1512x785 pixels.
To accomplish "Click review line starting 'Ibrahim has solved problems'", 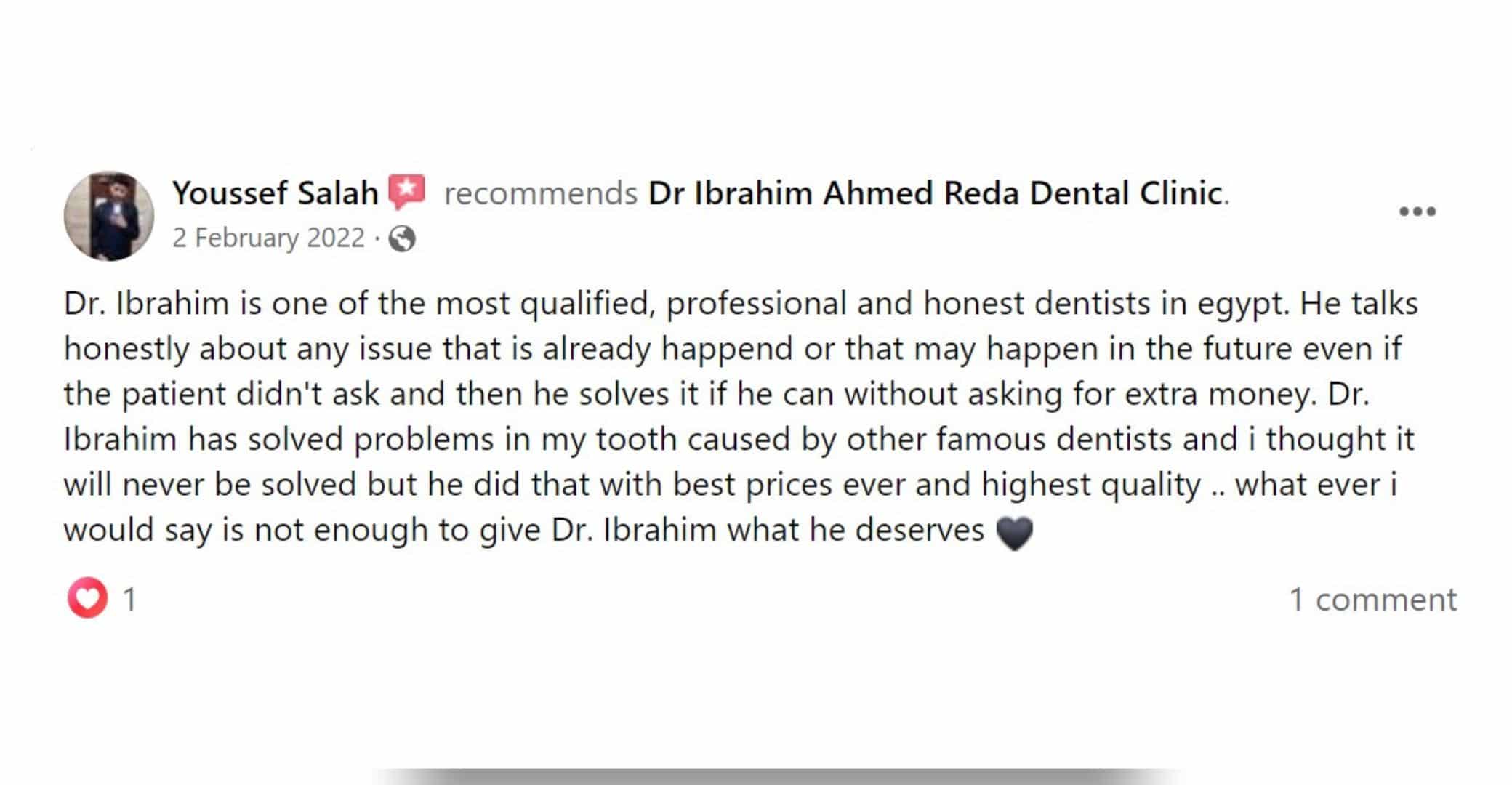I will [739, 440].
